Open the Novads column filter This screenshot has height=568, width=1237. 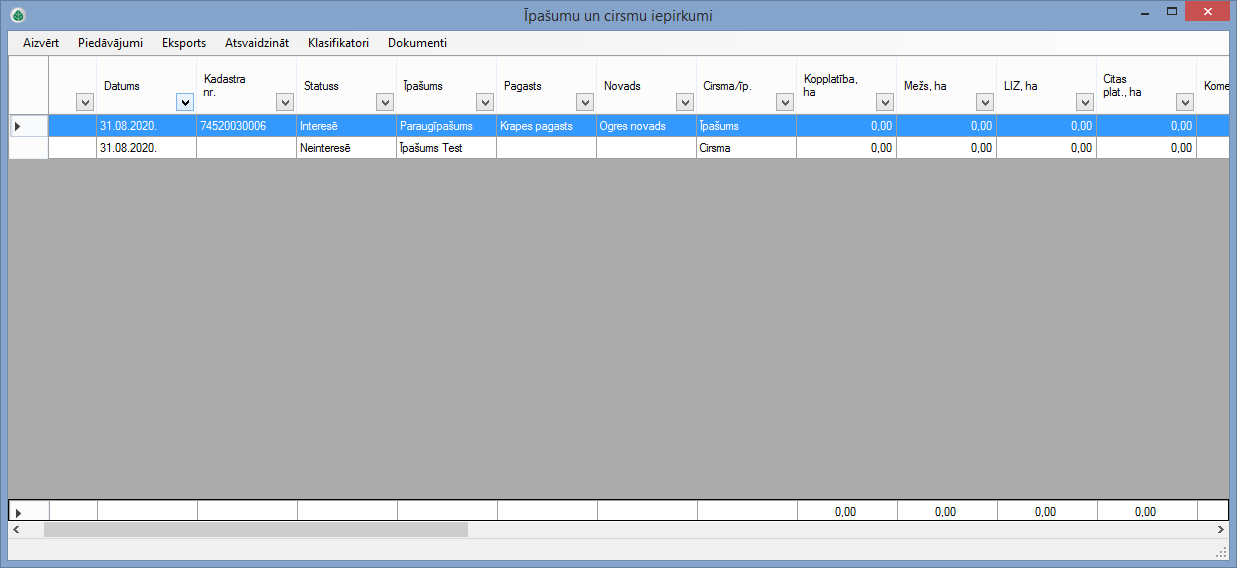coord(685,102)
